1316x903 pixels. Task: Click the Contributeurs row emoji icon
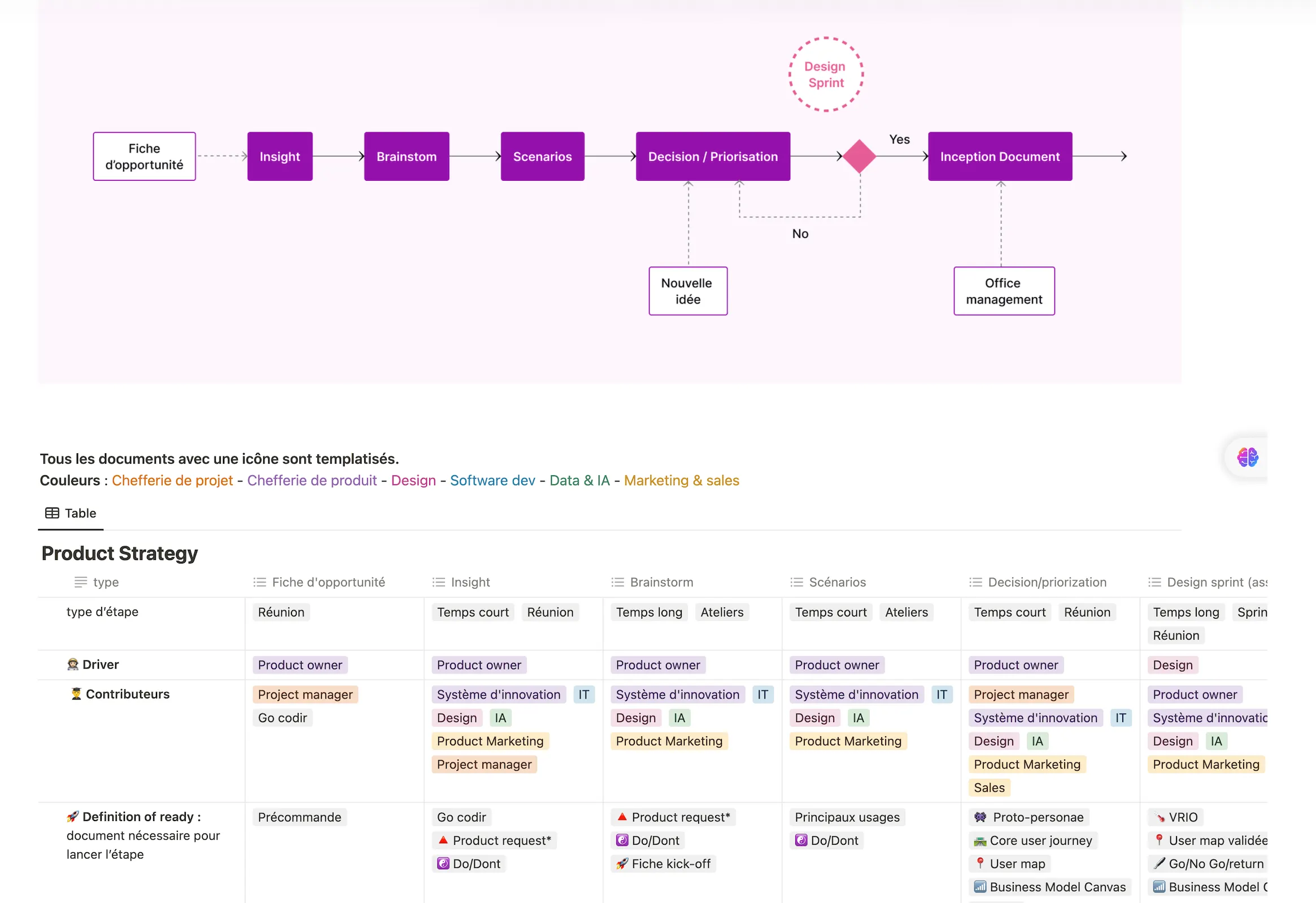pos(76,694)
